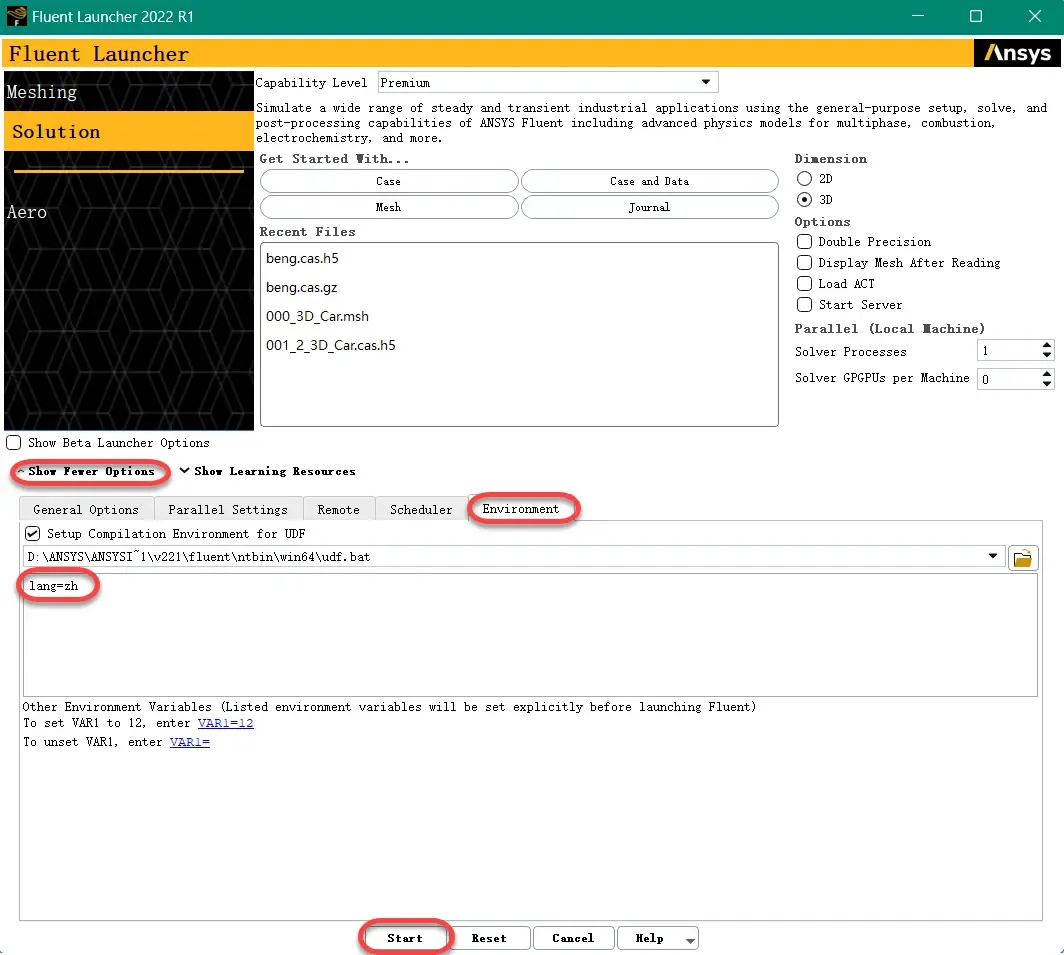Click the Ansys logo in the header
This screenshot has width=1064, height=955.
click(x=1016, y=53)
